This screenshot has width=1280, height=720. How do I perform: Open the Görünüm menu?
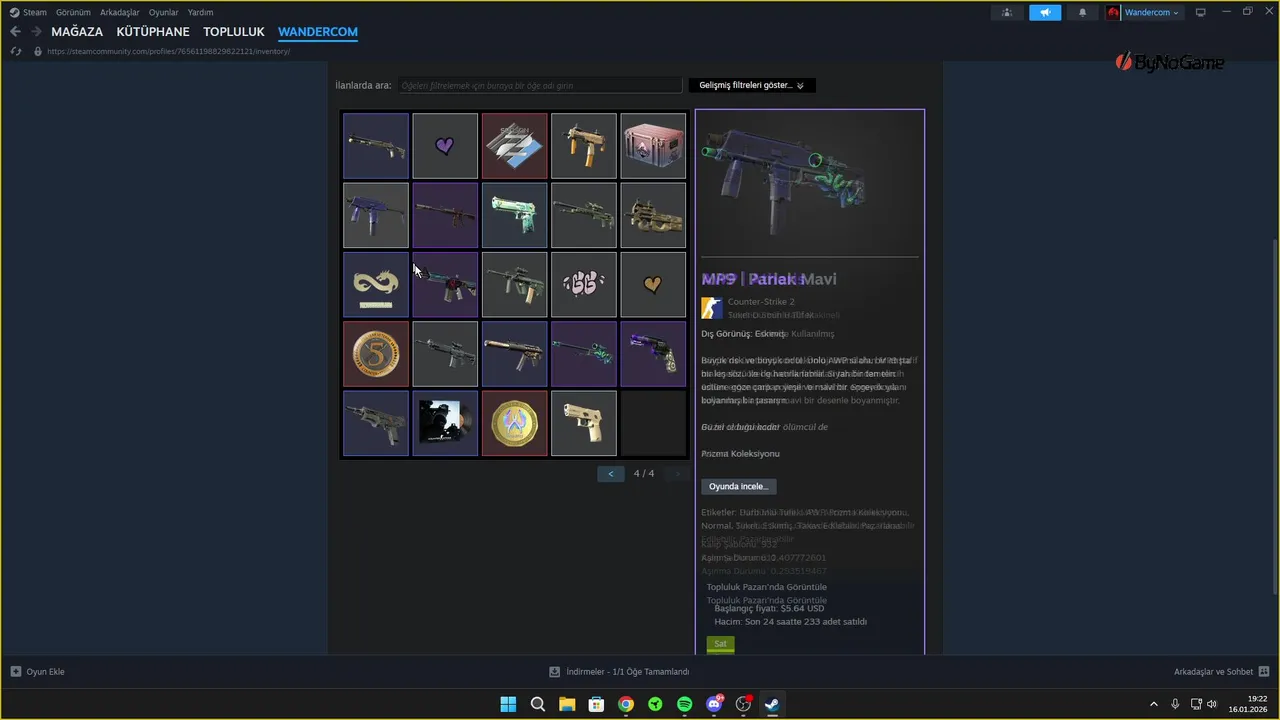tap(73, 13)
